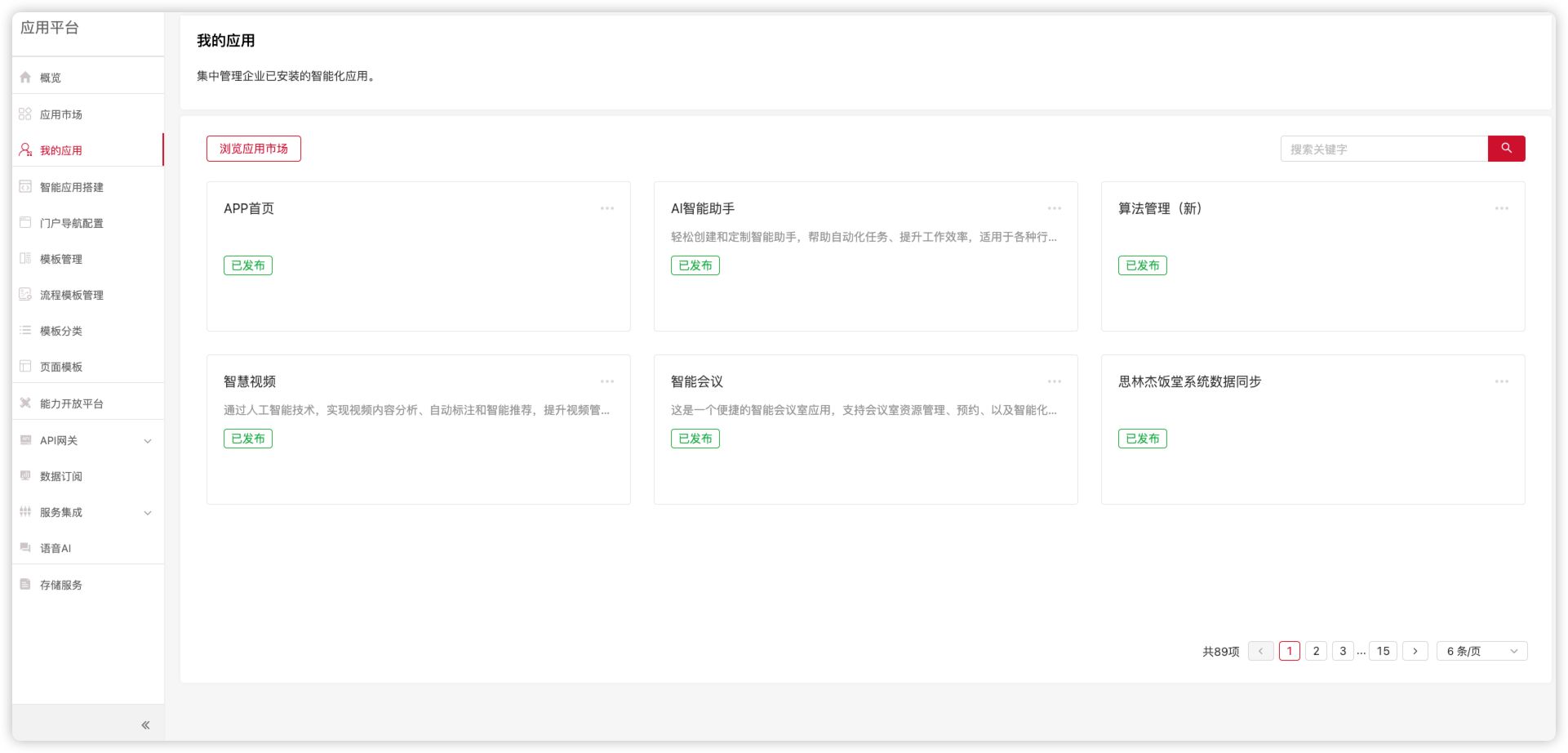Viewport: 1568px width, 753px height.
Task: Click the 应用市场 grid icon
Action: click(x=25, y=114)
